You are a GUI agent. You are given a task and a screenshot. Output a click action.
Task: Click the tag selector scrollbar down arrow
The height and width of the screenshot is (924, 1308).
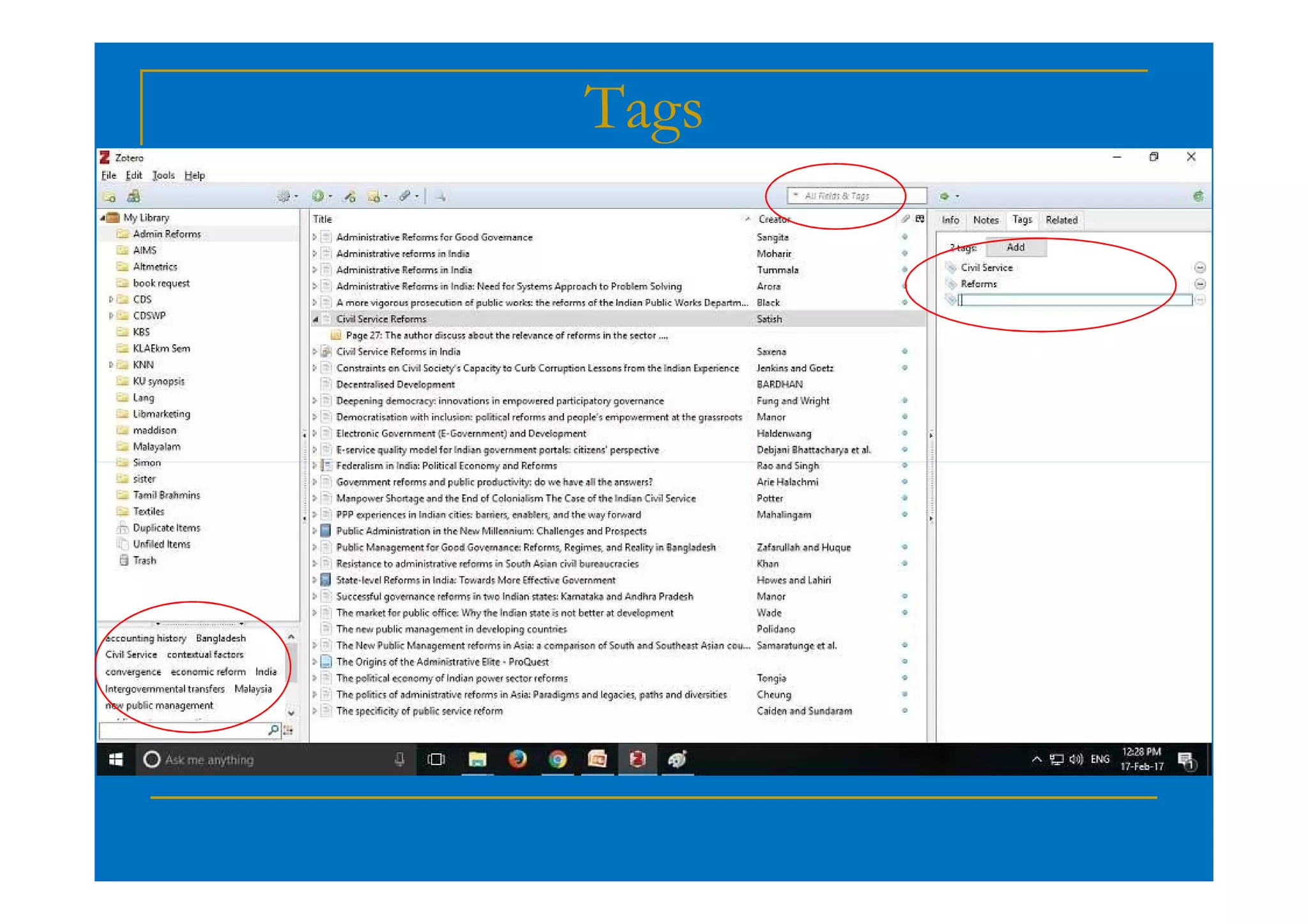(291, 713)
